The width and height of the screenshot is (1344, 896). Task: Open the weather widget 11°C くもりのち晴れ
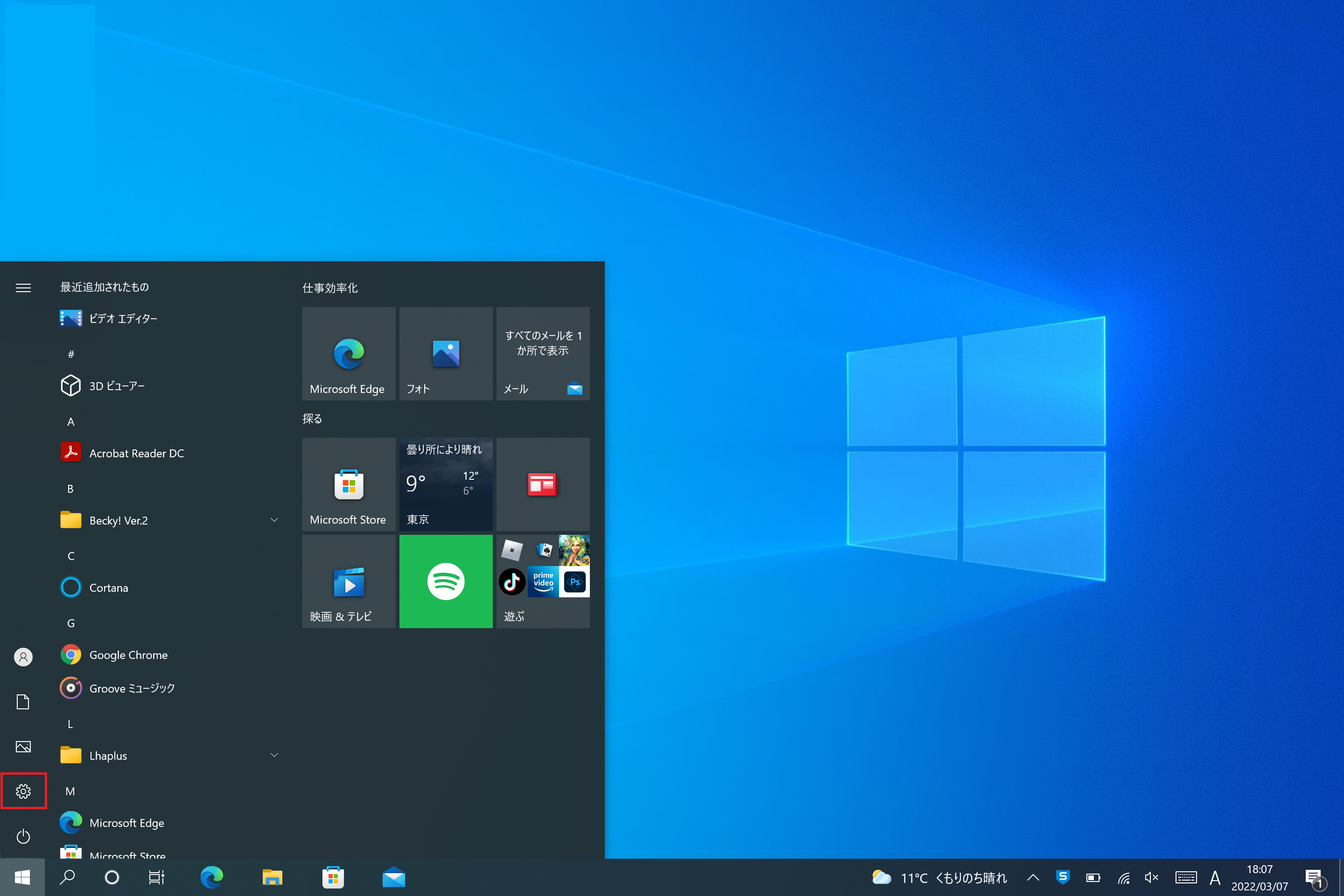(939, 878)
